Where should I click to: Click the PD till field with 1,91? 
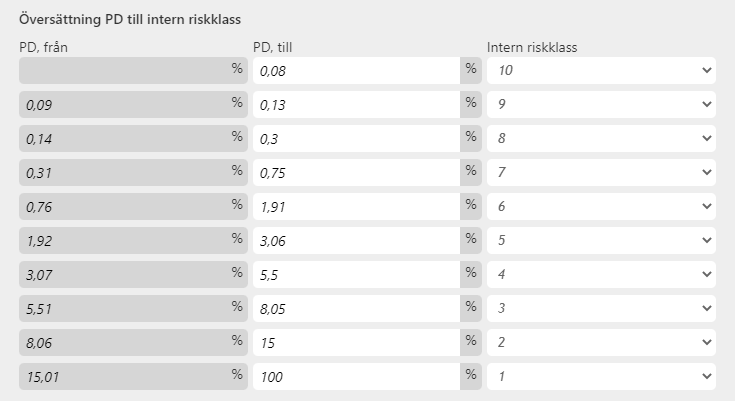pos(356,206)
